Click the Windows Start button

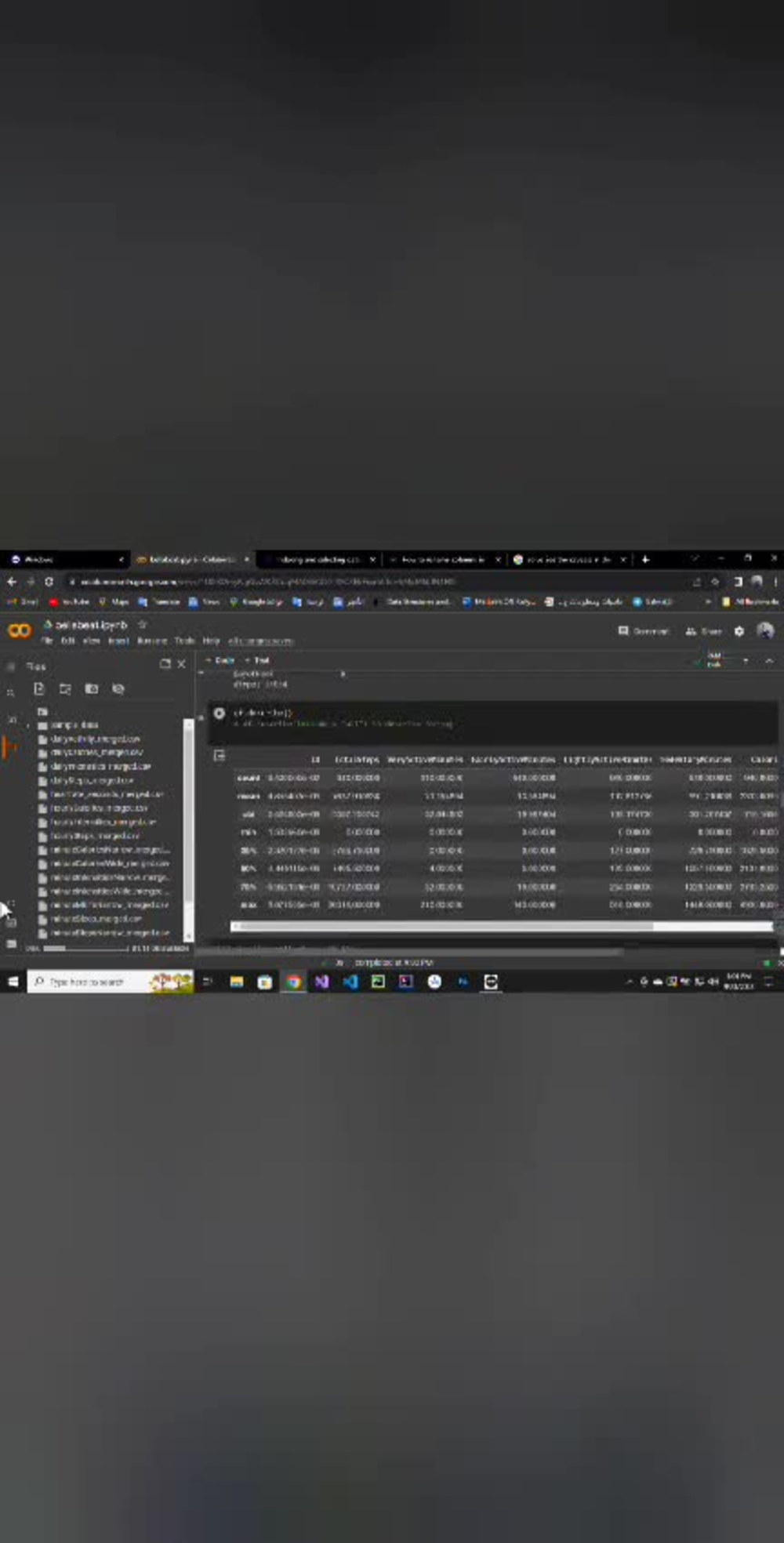point(13,982)
